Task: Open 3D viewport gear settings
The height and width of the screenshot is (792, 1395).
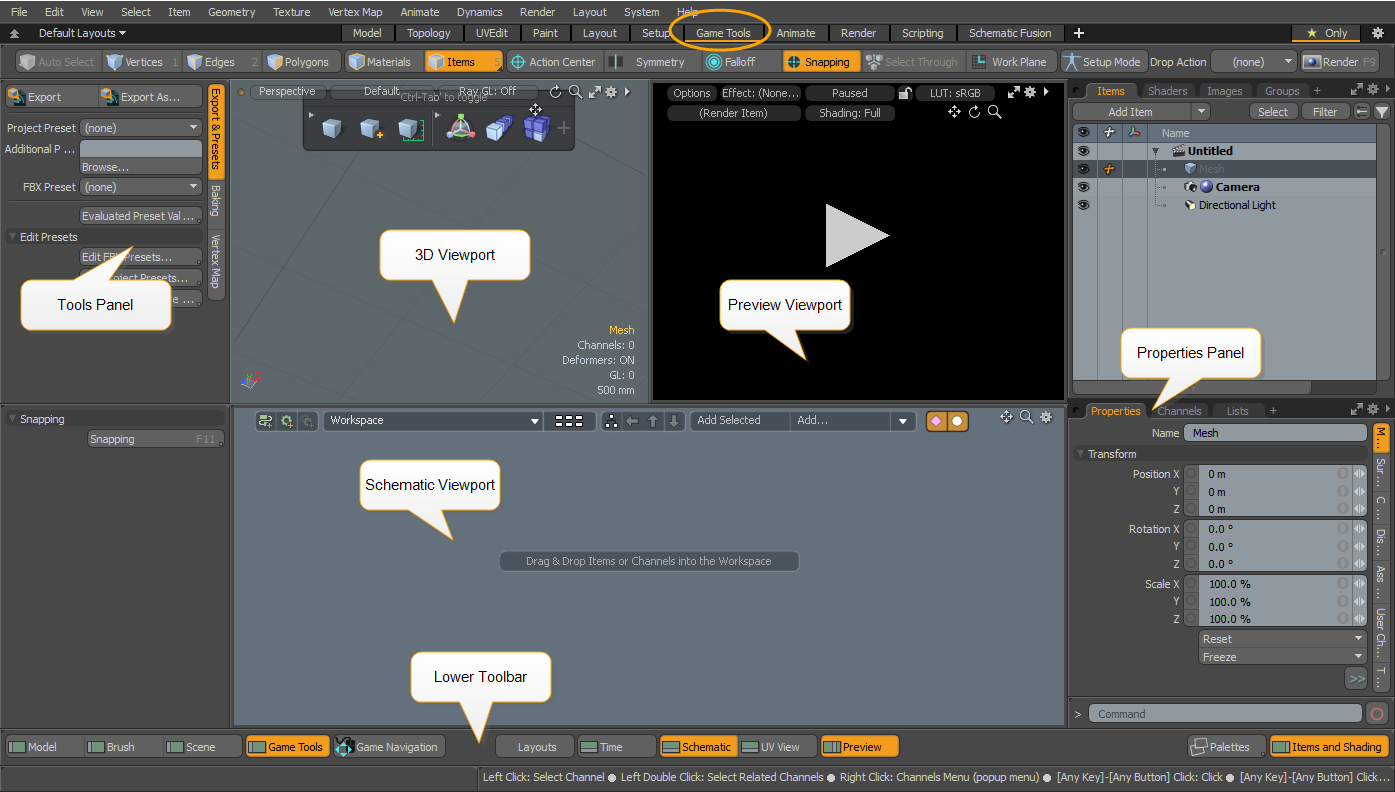Action: 611,92
